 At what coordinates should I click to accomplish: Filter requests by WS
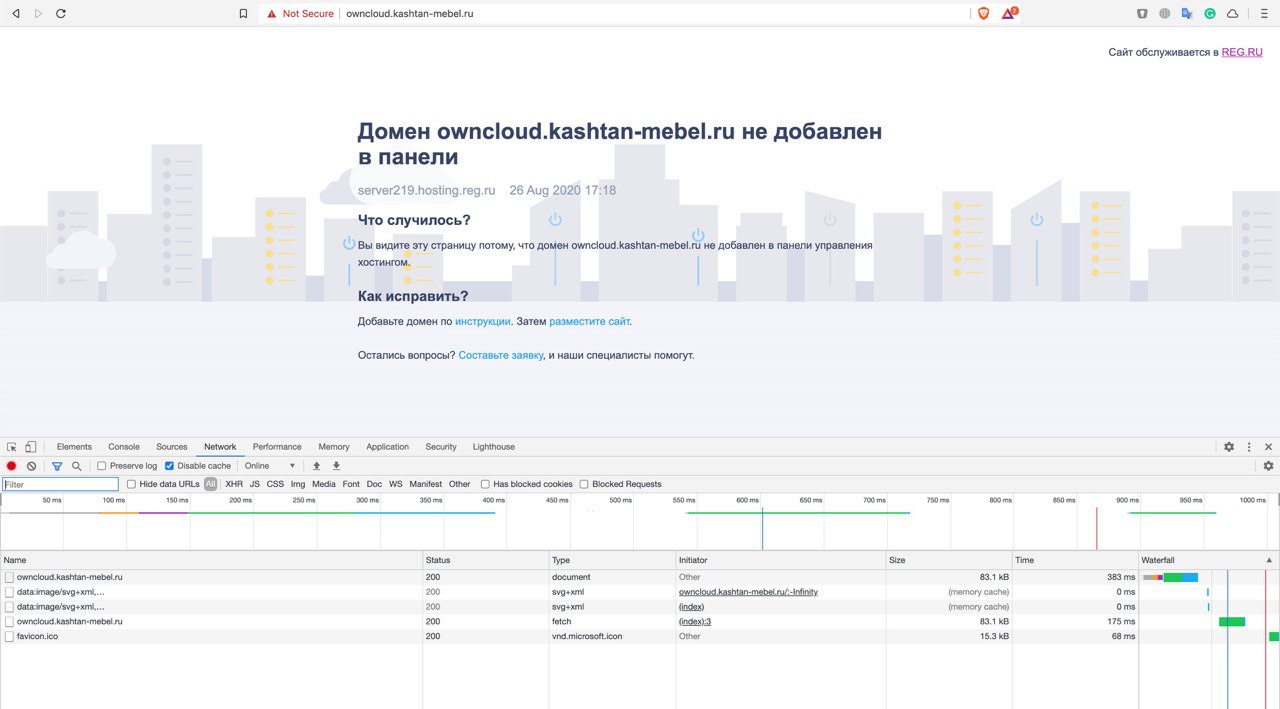[396, 484]
